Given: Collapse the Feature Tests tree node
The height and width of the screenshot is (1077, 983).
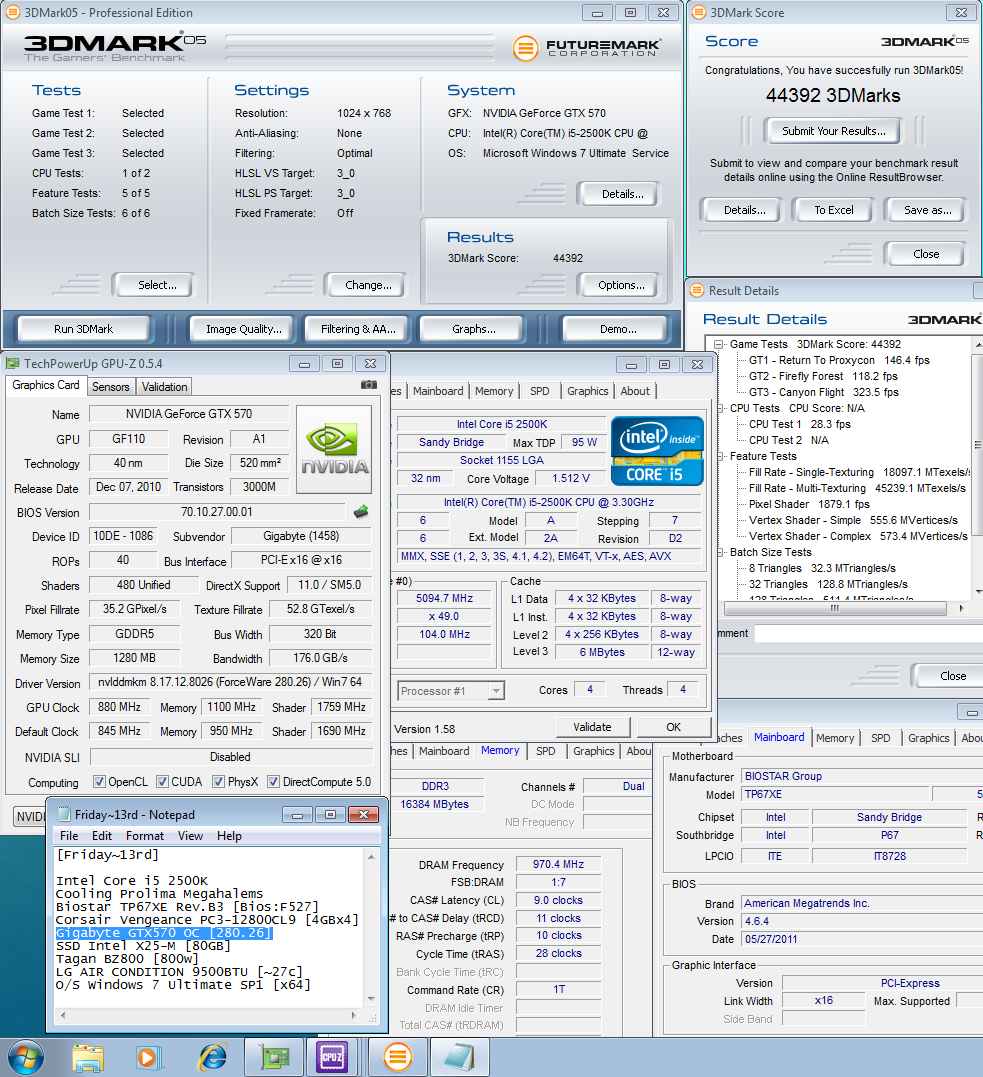Looking at the screenshot, I should pos(719,456).
